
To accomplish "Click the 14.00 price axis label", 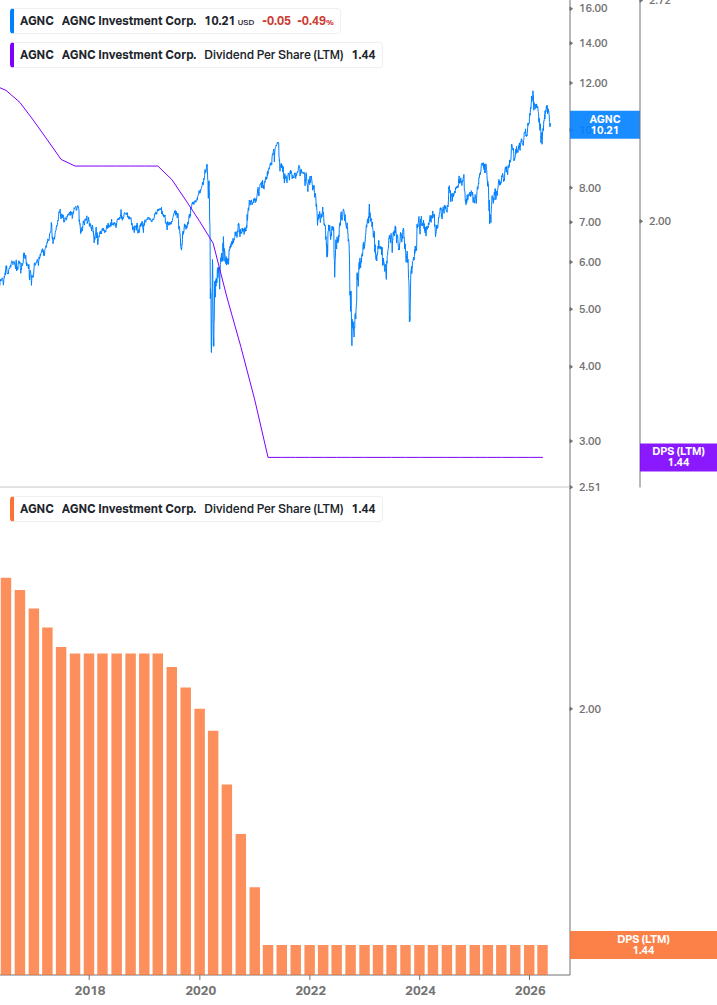I will point(593,44).
